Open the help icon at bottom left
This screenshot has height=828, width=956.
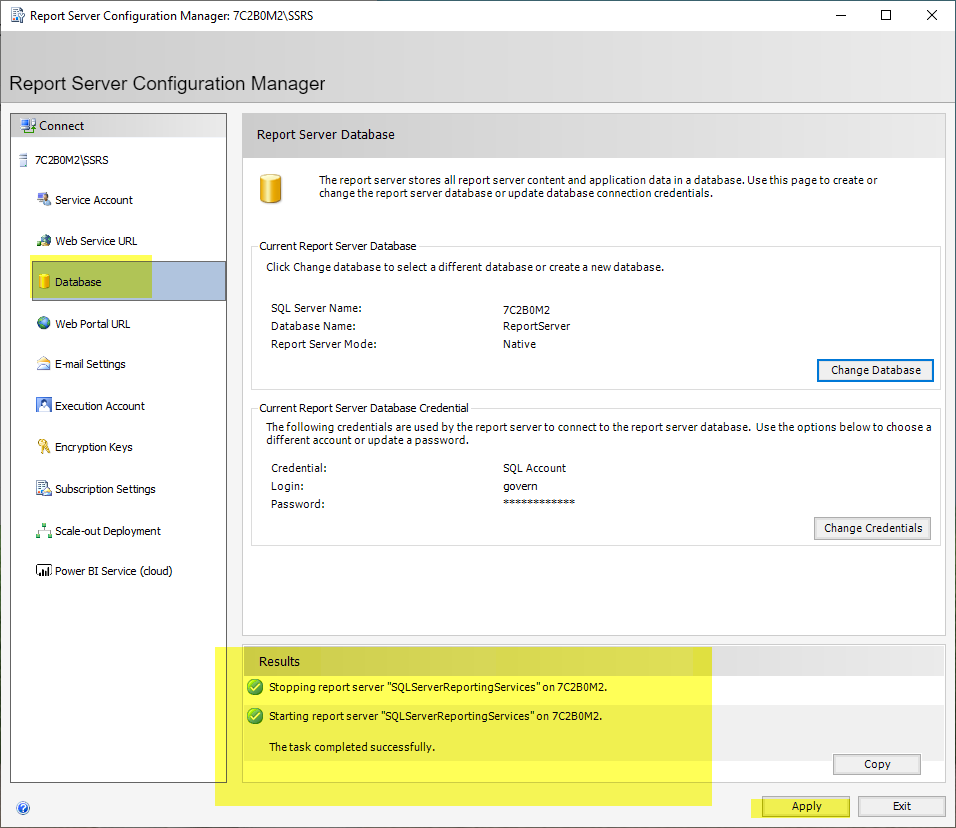23,808
